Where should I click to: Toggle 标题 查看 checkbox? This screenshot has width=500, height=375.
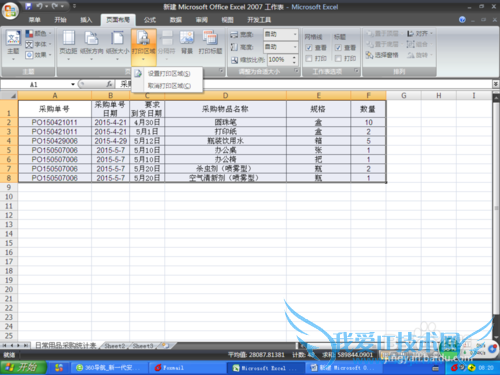[338, 48]
